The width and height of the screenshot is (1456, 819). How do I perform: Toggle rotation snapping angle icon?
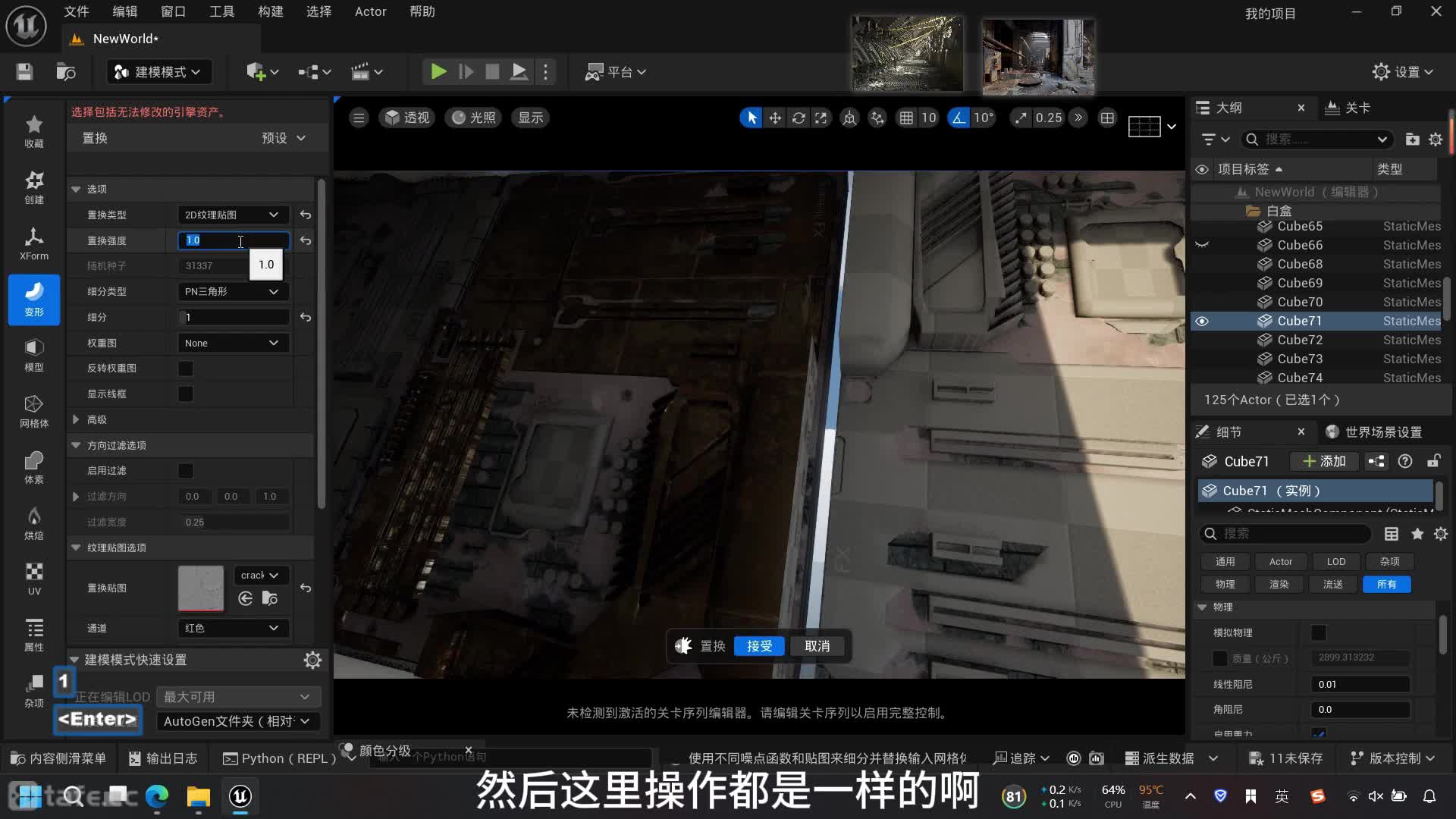pyautogui.click(x=959, y=118)
